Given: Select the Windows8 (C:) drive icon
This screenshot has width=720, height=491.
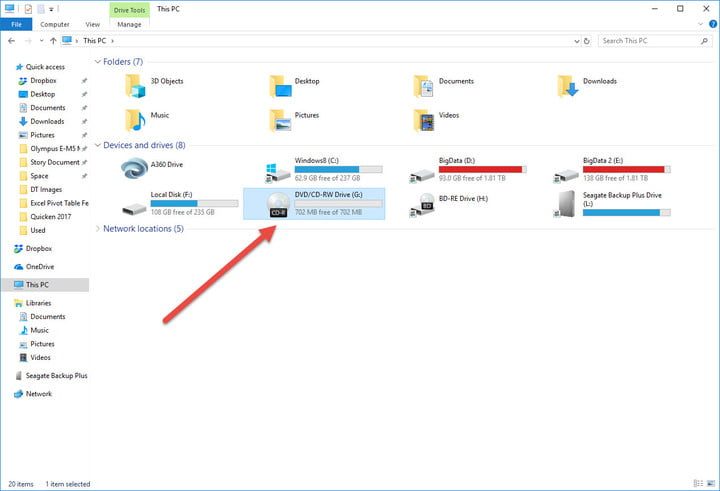Looking at the screenshot, I should (278, 170).
